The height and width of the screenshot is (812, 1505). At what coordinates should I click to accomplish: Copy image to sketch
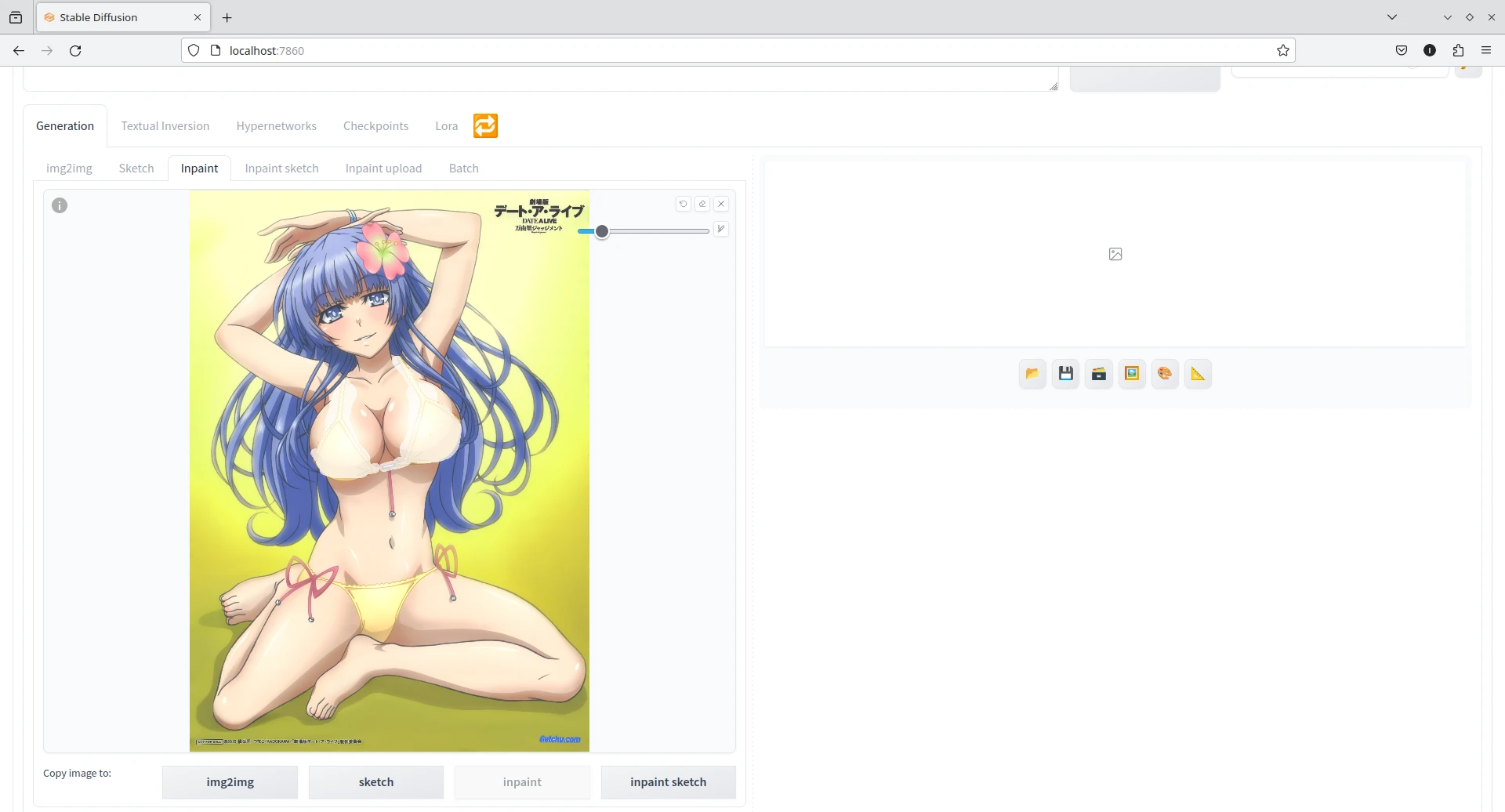coord(376,782)
